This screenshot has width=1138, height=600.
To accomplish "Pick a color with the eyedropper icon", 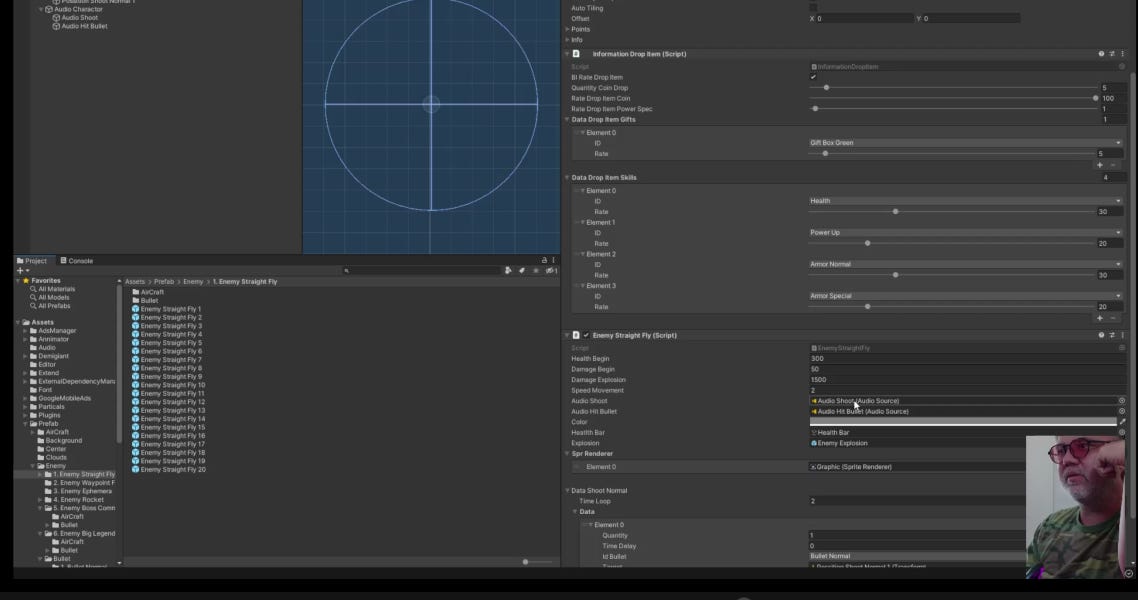I will 1122,421.
